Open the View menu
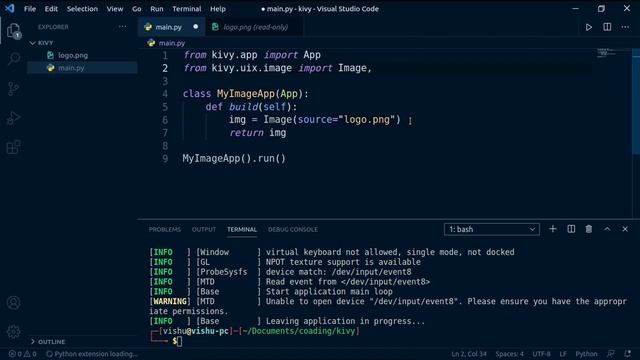The height and width of the screenshot is (360, 640). tap(115, 9)
